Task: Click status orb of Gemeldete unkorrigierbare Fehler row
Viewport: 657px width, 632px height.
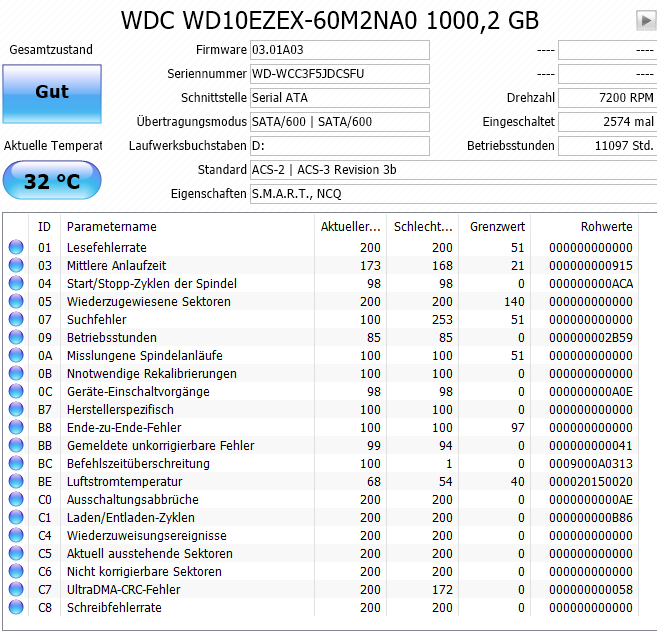Action: point(16,446)
